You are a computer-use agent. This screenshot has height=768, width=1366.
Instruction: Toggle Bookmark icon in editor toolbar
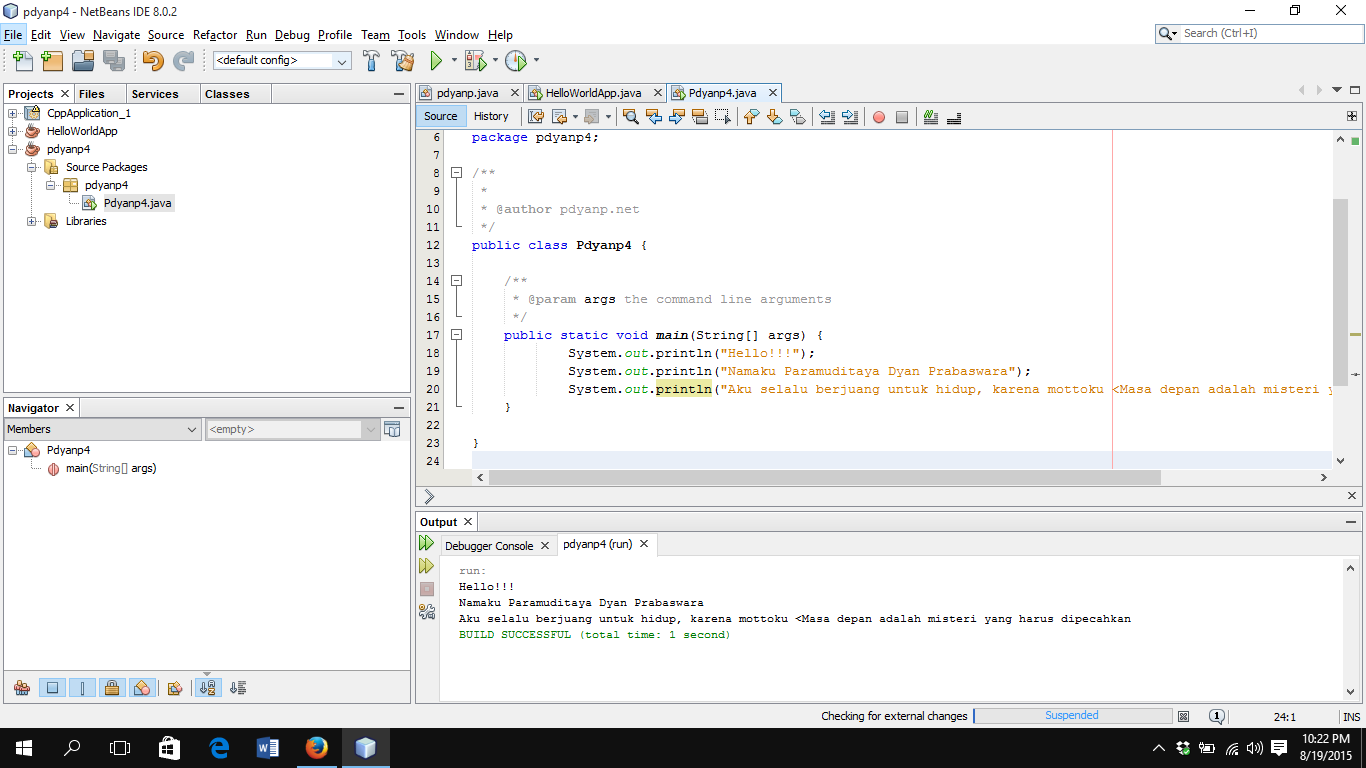tap(797, 117)
